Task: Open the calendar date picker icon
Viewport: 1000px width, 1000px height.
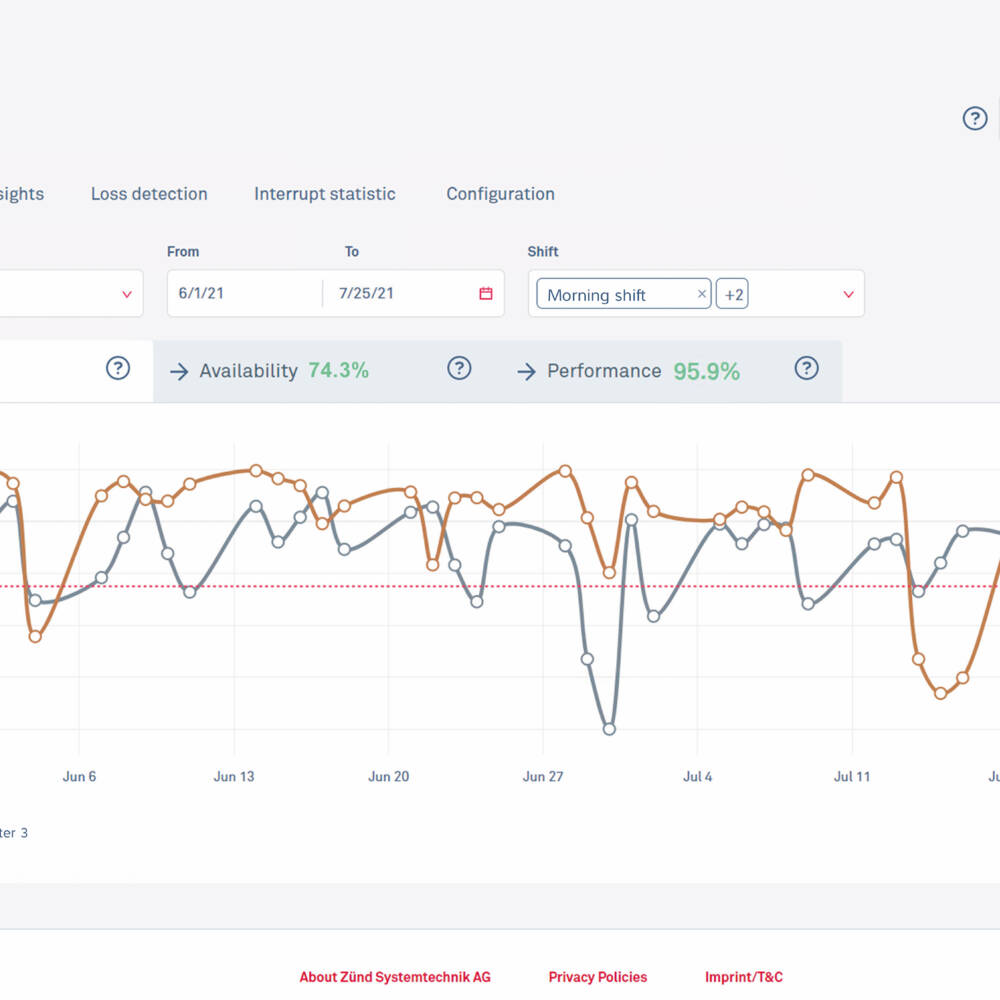Action: click(x=486, y=294)
